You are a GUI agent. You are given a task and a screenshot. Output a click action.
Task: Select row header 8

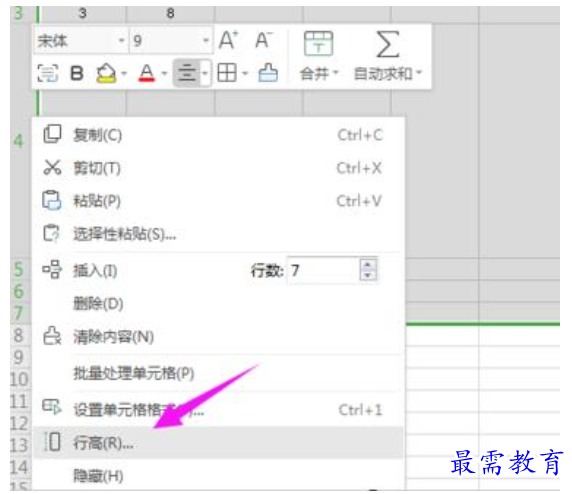(19, 335)
